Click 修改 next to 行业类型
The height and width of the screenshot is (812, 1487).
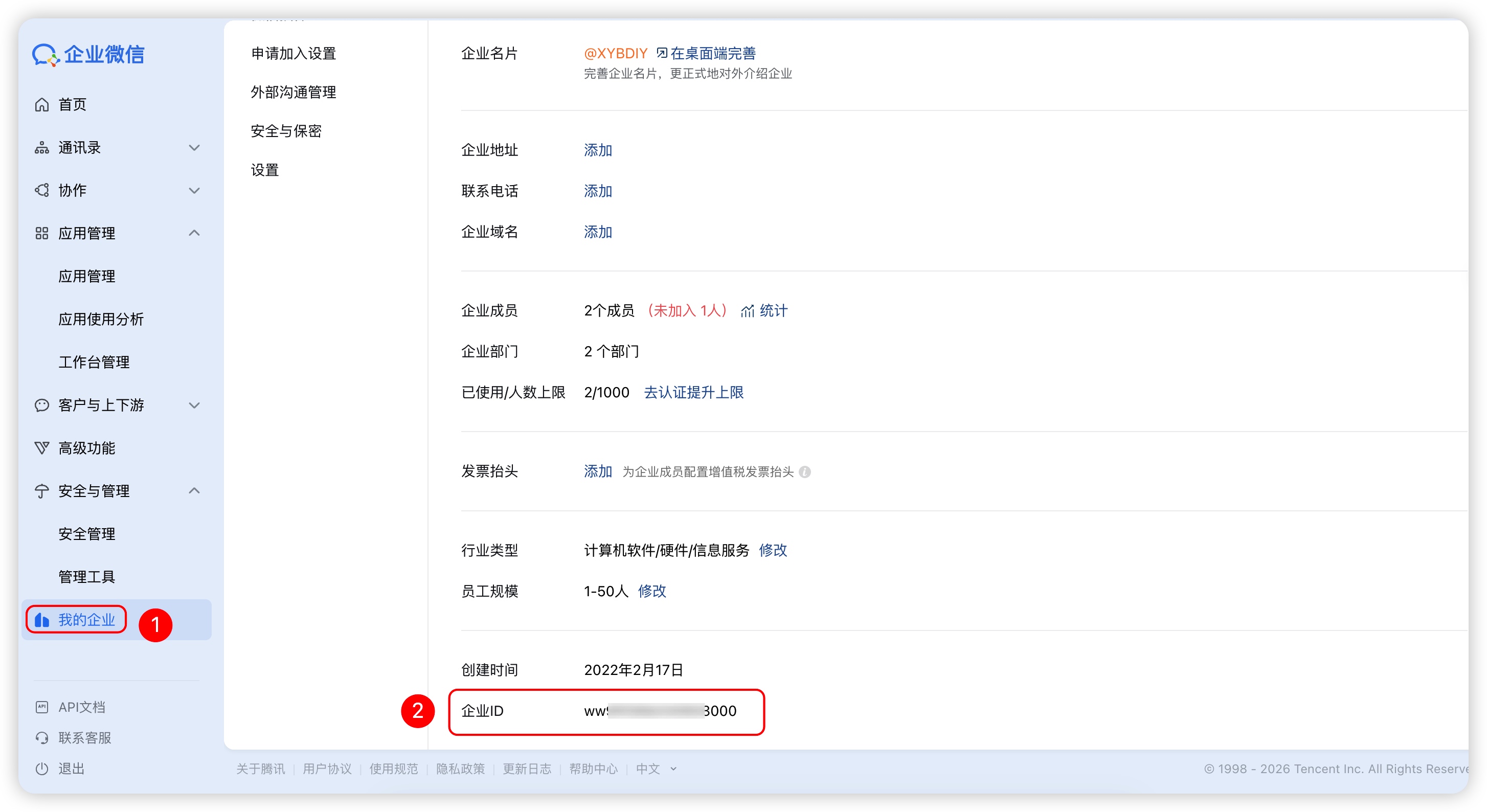point(772,550)
